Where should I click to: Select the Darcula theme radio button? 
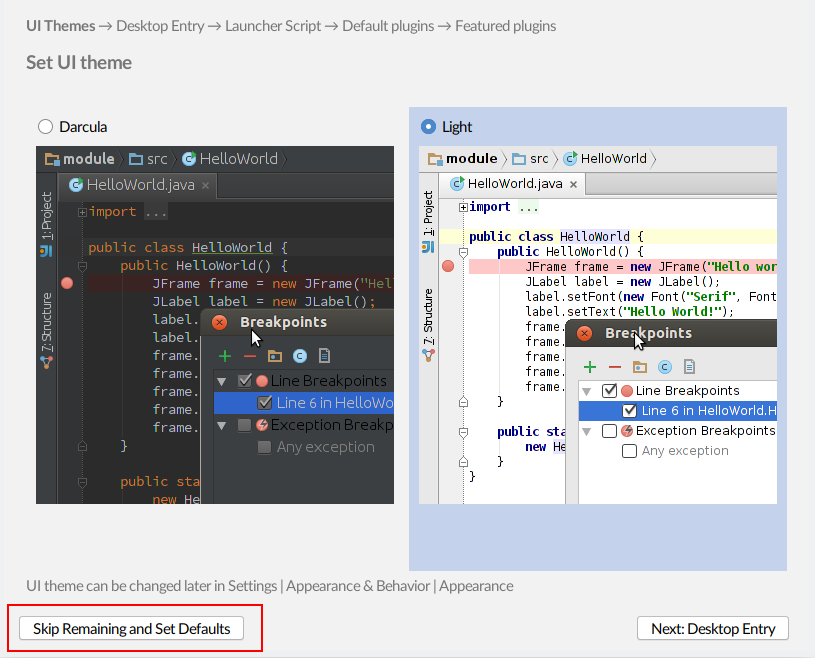(45, 127)
